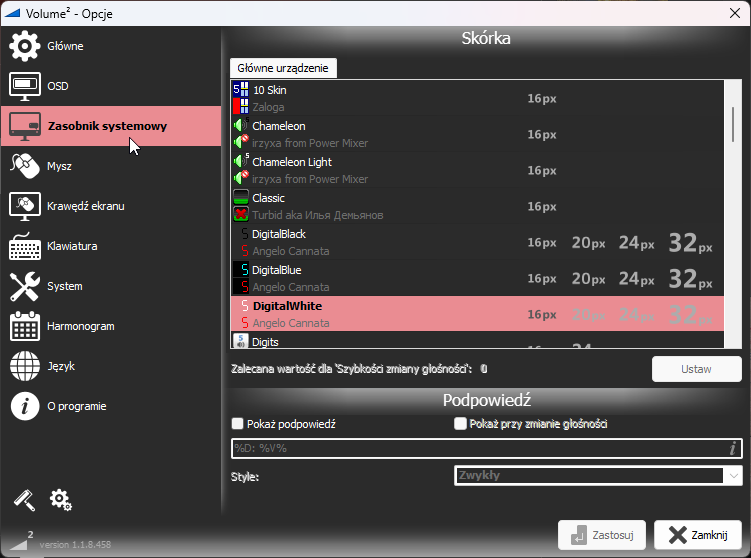Expand the Style combo box arrow
The width and height of the screenshot is (751, 558).
click(x=733, y=476)
